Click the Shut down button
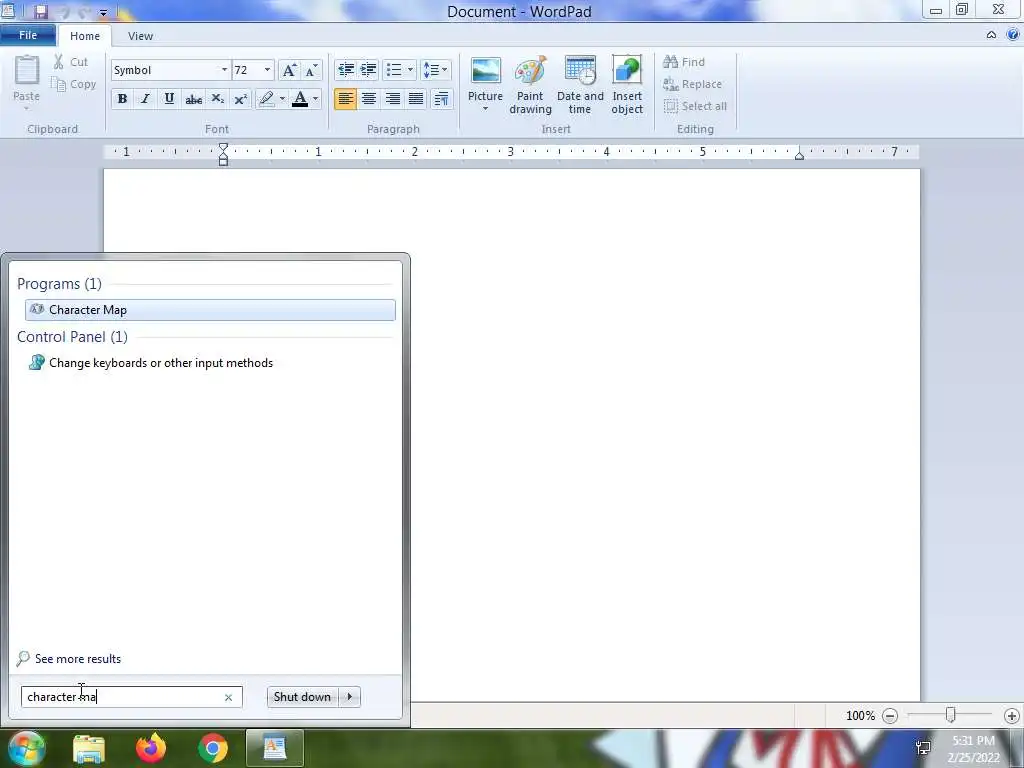Viewport: 1024px width, 768px height. pyautogui.click(x=302, y=697)
